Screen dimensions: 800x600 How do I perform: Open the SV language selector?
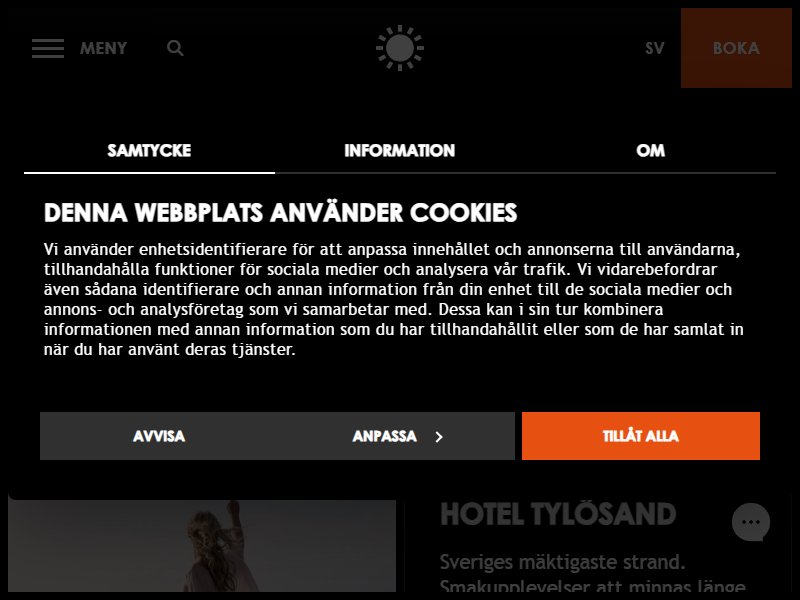click(655, 48)
